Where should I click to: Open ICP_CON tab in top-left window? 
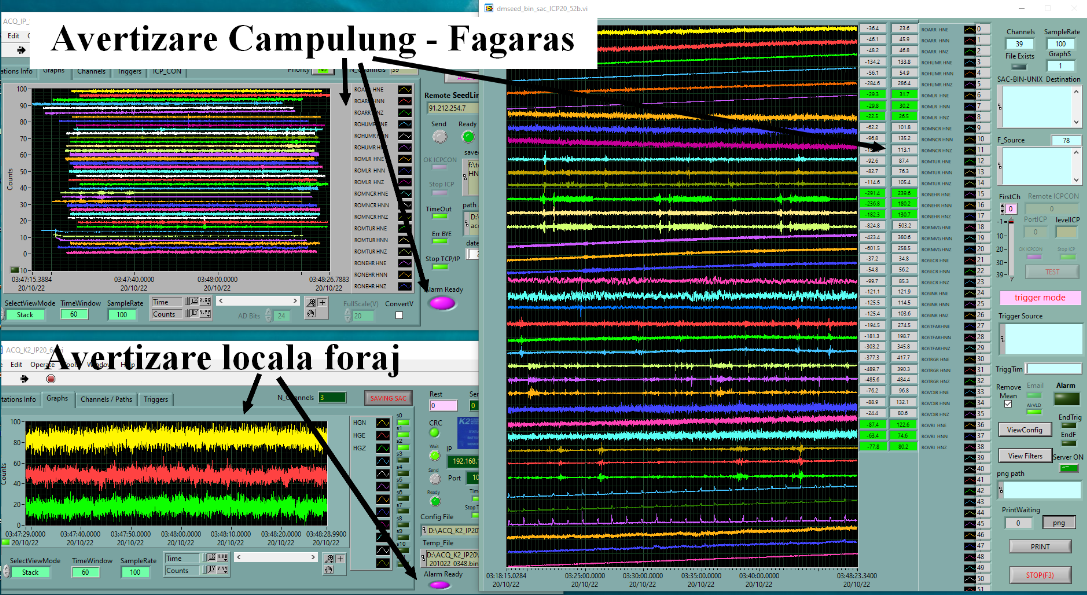pyautogui.click(x=167, y=71)
